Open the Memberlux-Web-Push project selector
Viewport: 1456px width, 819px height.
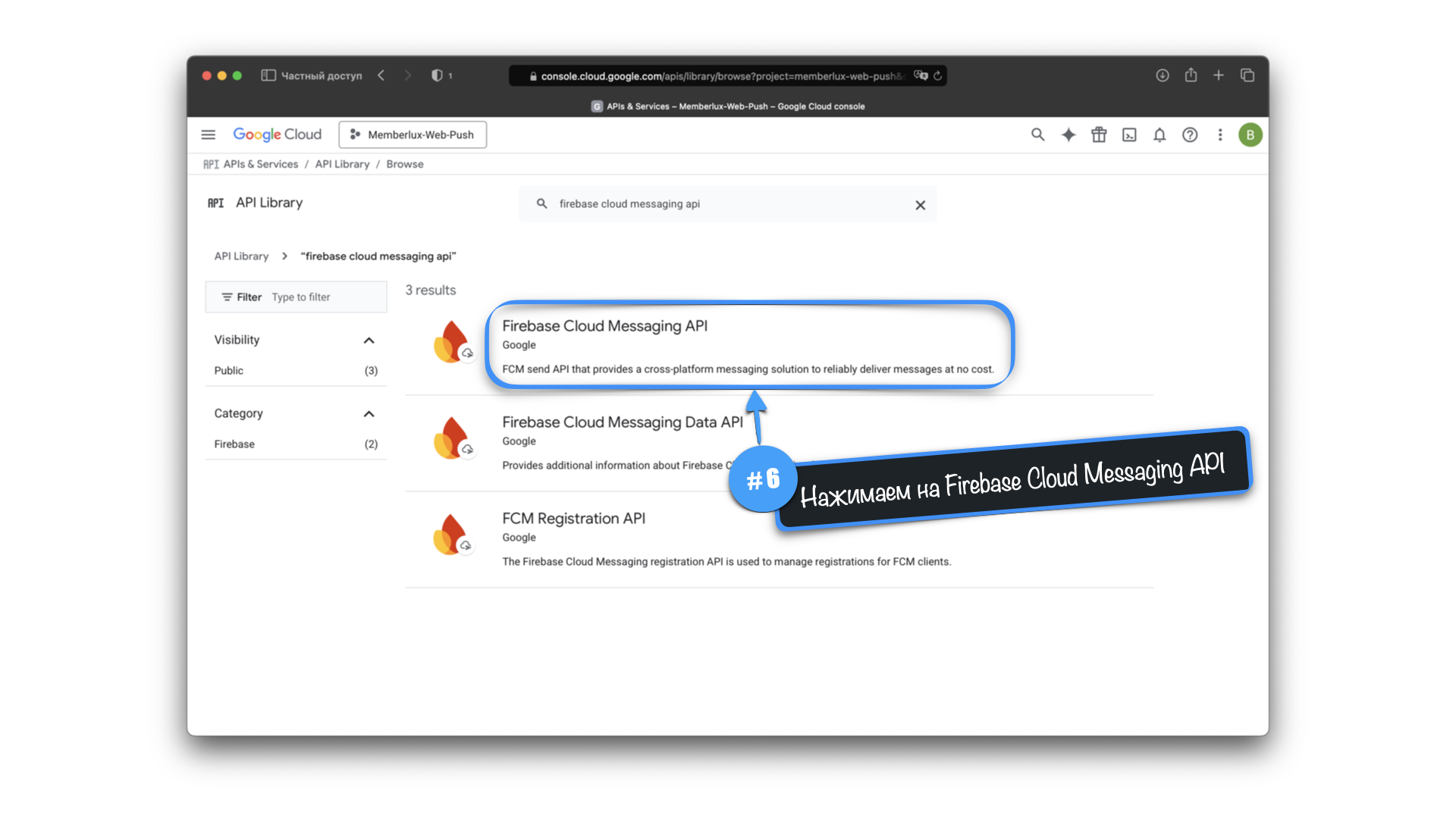click(413, 135)
